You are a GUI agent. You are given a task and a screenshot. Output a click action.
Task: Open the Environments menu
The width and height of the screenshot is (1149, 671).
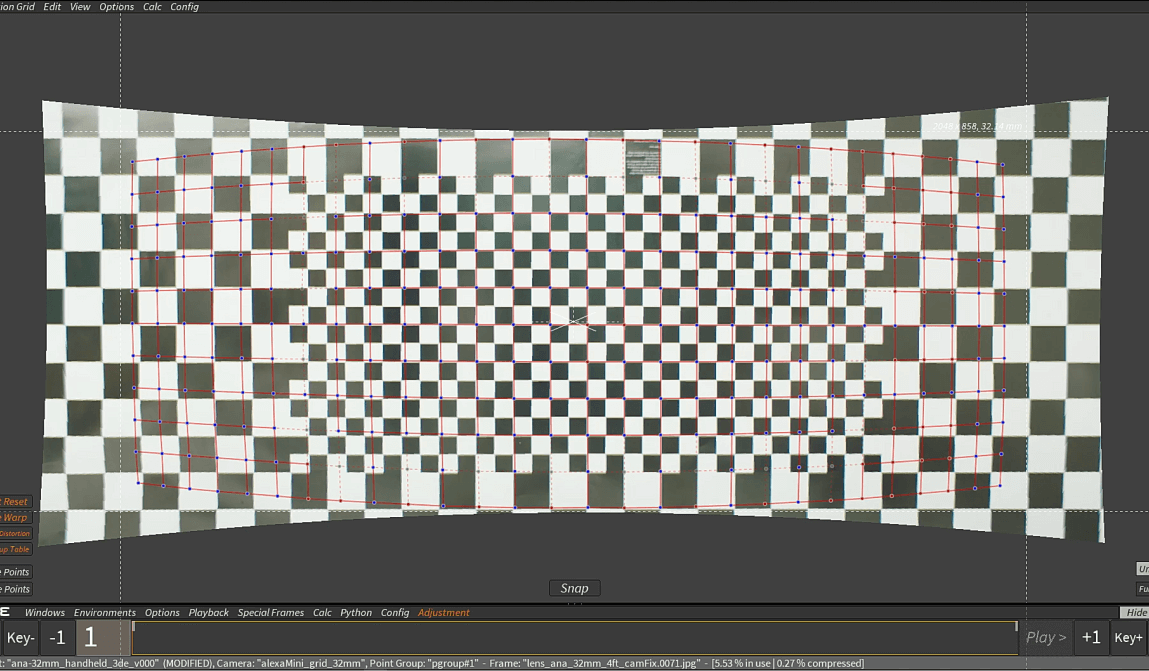[105, 612]
